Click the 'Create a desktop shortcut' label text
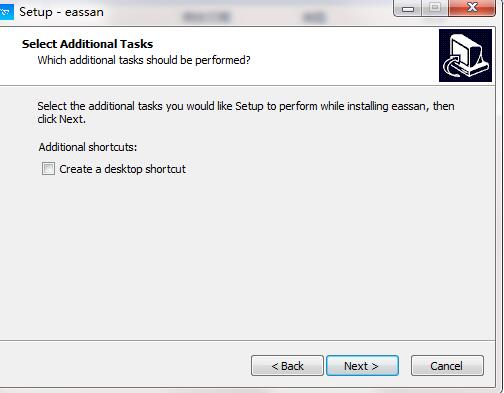This screenshot has width=504, height=393. pos(122,169)
